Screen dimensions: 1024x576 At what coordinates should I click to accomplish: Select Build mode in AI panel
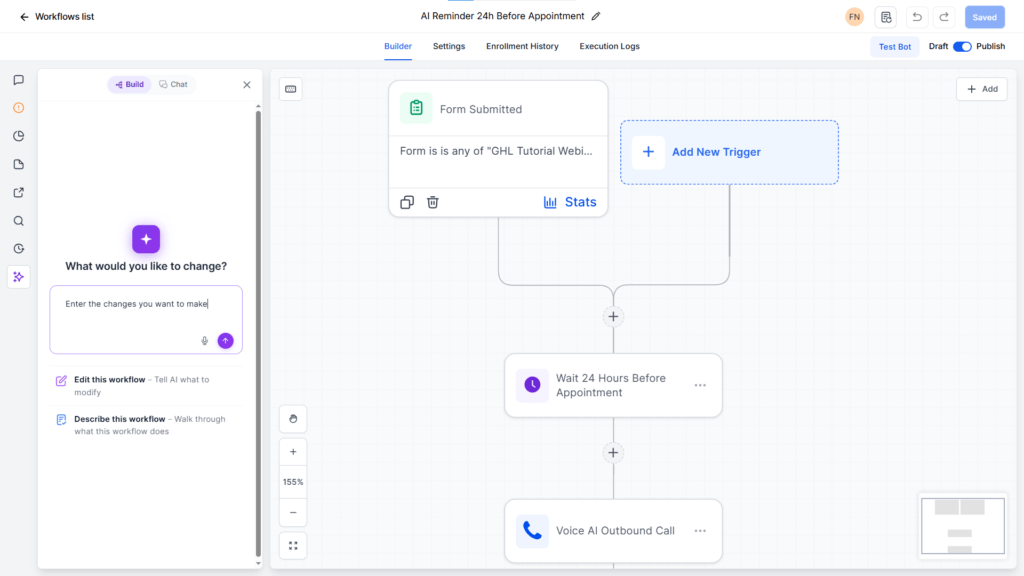point(129,84)
